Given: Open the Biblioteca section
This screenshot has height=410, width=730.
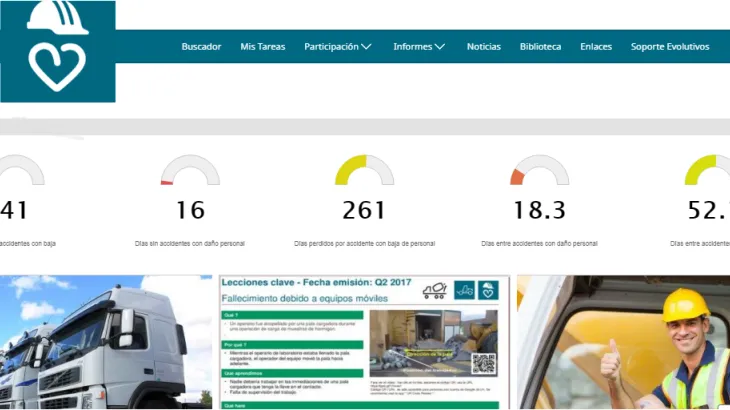Looking at the screenshot, I should tap(541, 47).
